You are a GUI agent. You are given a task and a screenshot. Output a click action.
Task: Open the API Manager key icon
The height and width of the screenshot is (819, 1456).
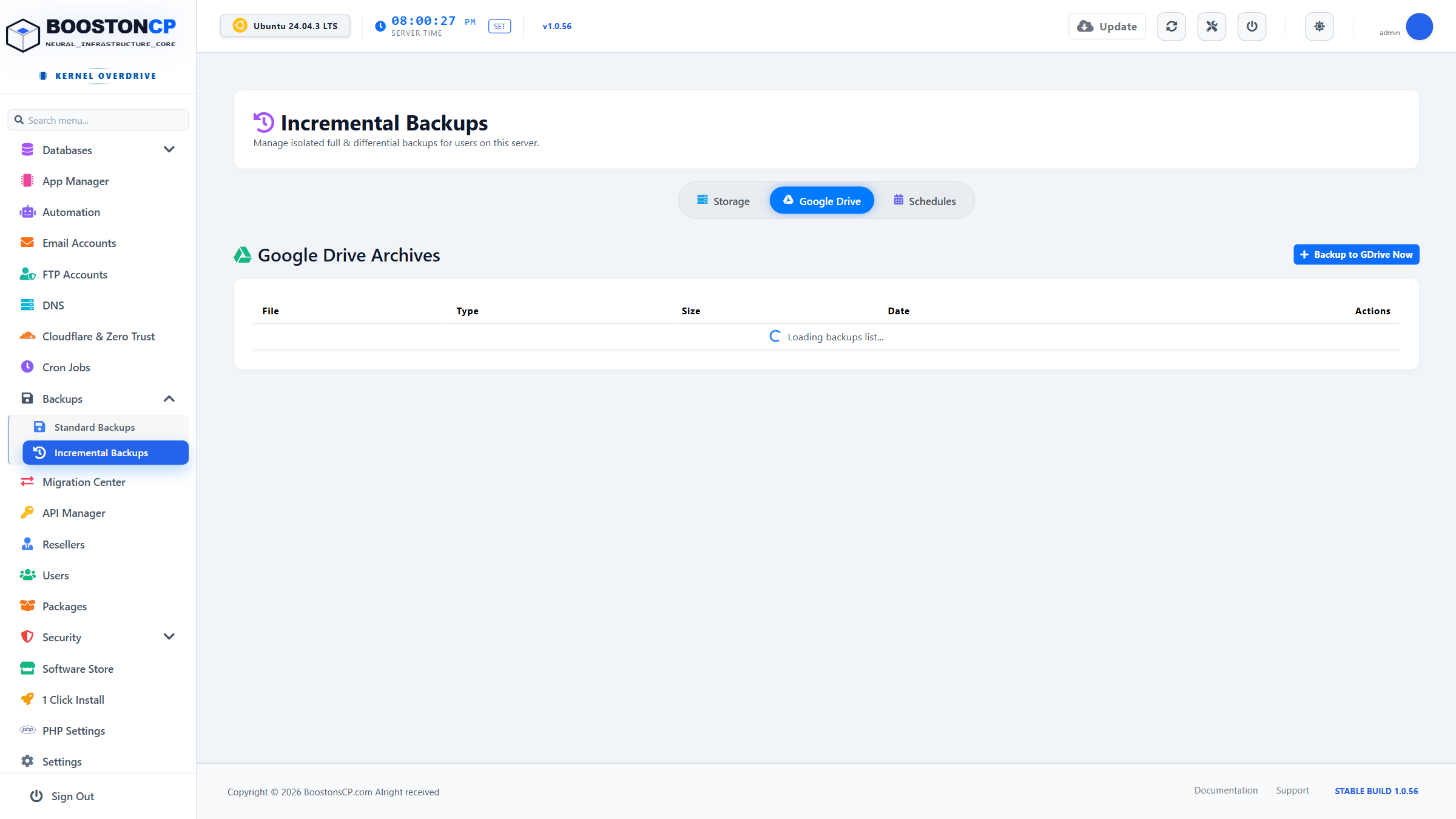[x=27, y=513]
